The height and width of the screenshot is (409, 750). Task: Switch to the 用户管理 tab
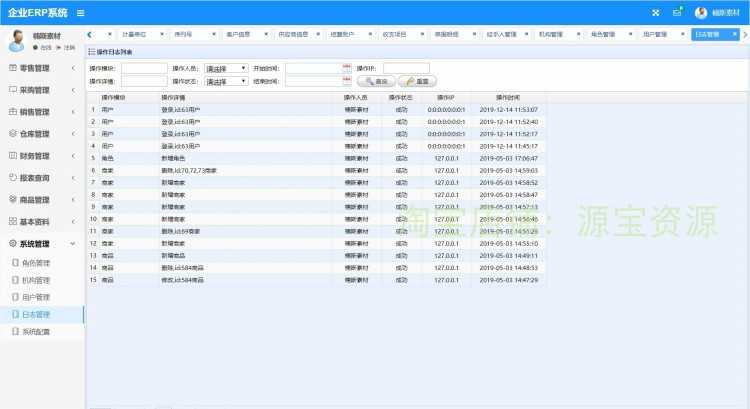tap(655, 34)
